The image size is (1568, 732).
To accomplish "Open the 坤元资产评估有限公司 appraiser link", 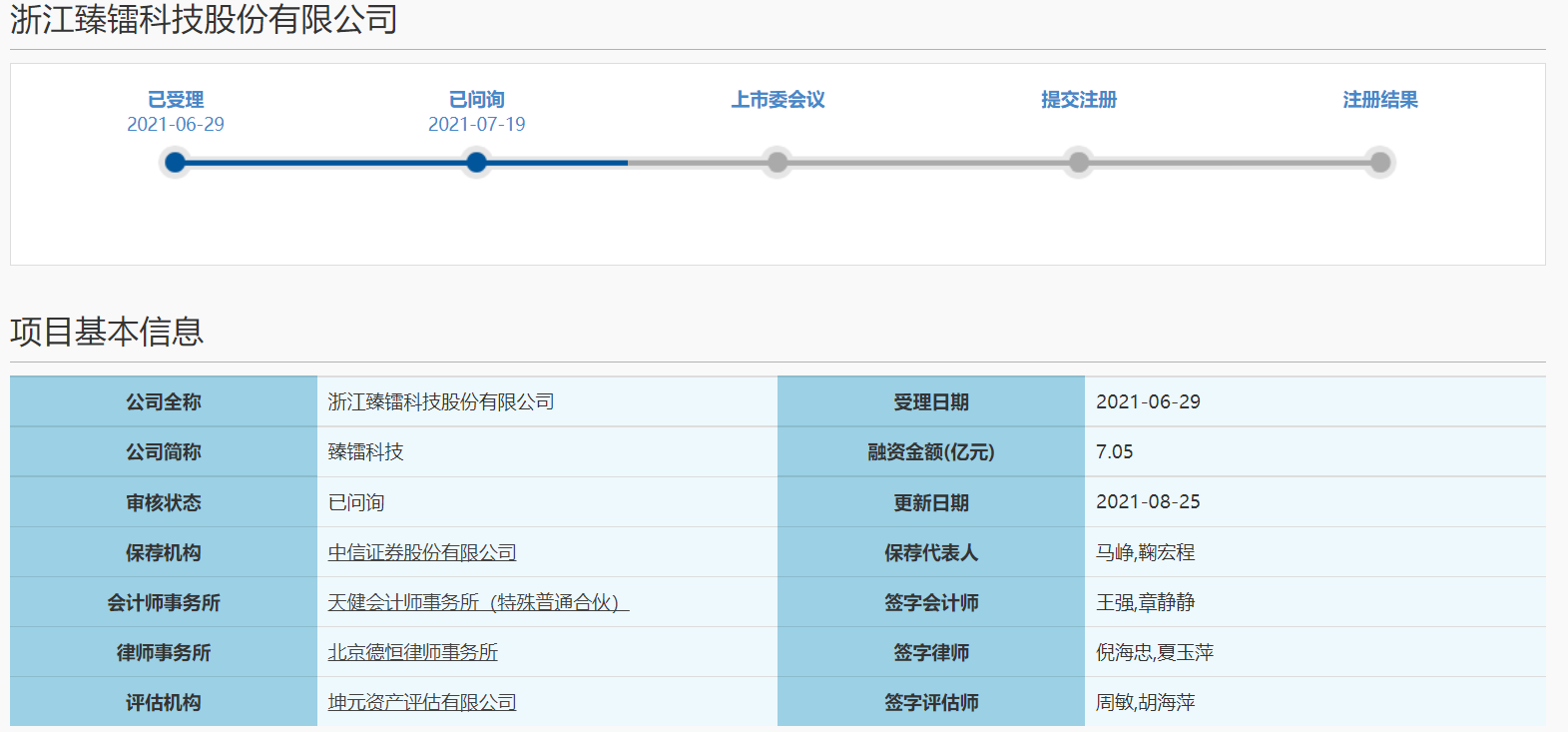I will [422, 702].
